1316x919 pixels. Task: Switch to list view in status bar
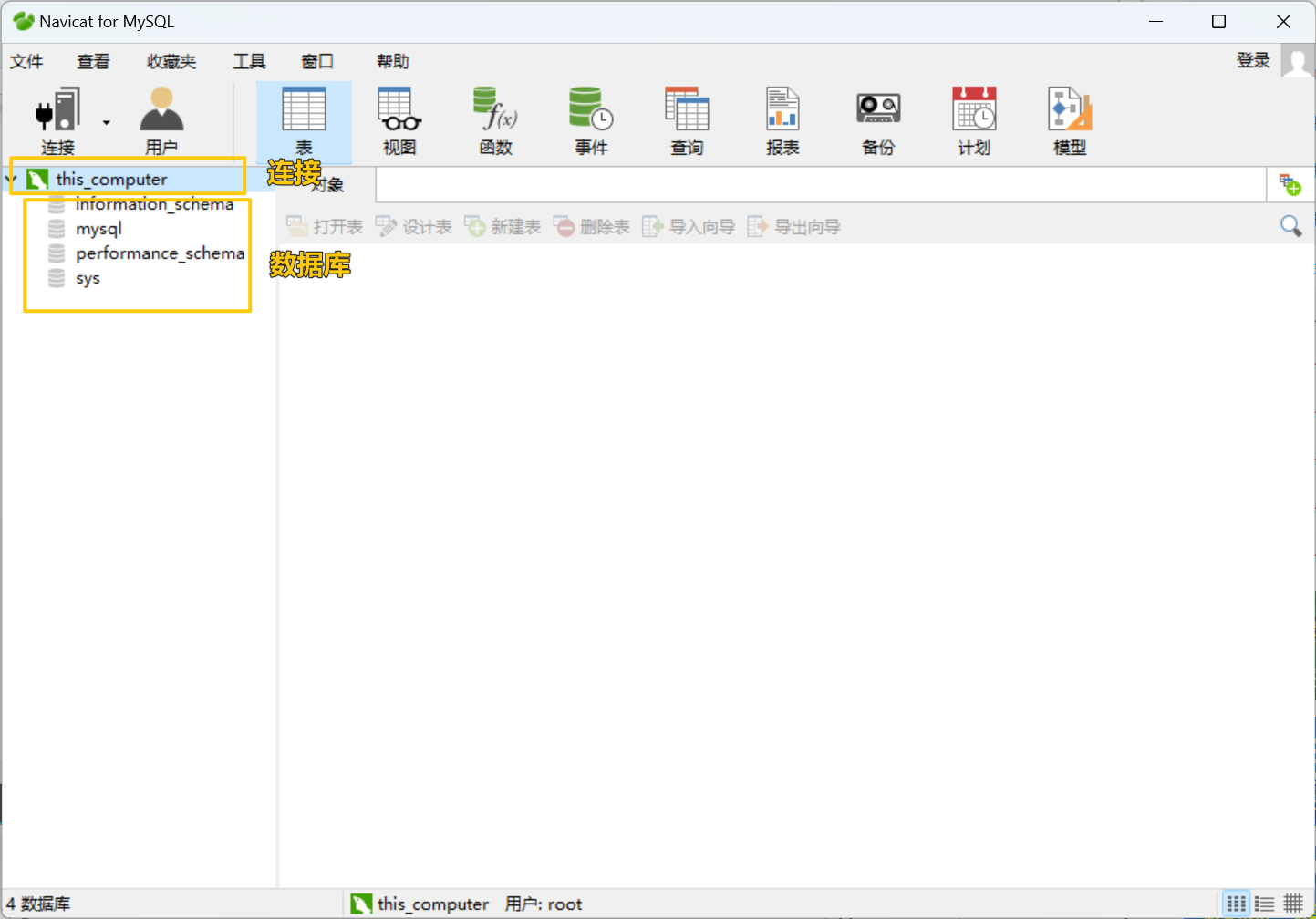1264,904
